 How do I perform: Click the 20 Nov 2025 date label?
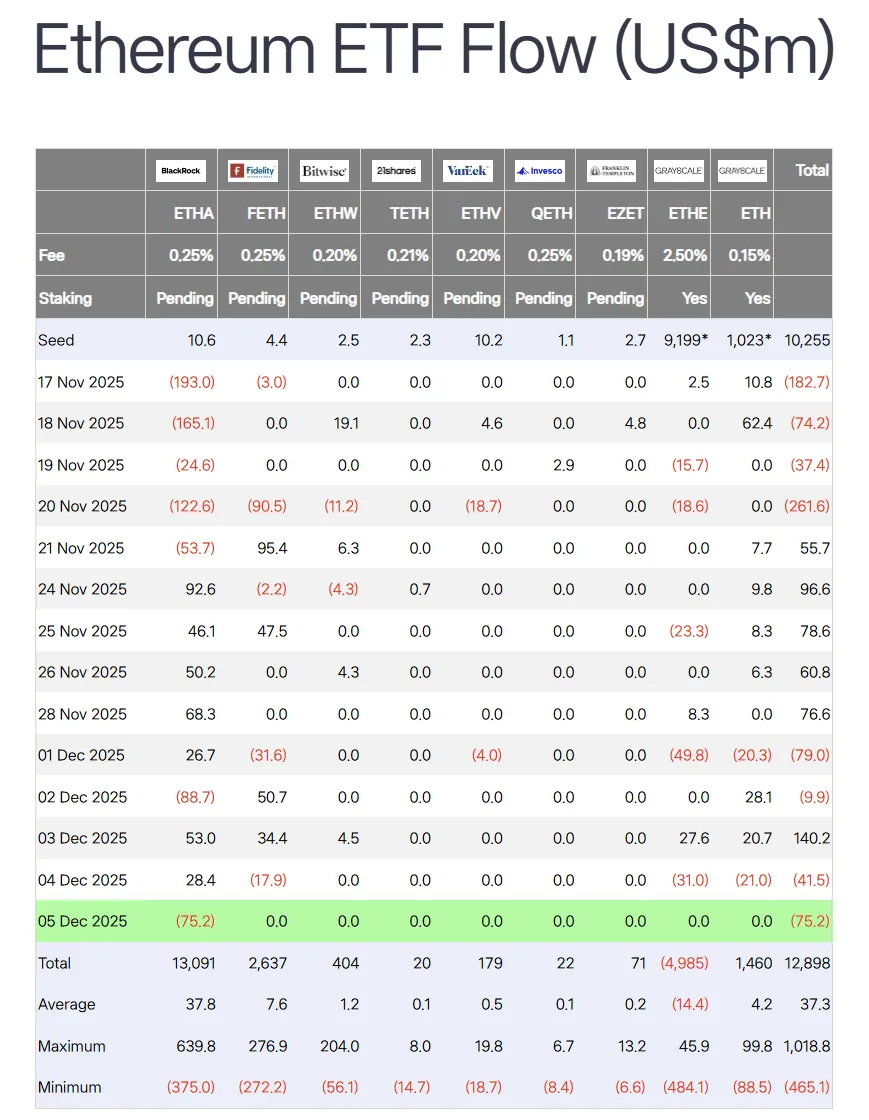pos(83,506)
